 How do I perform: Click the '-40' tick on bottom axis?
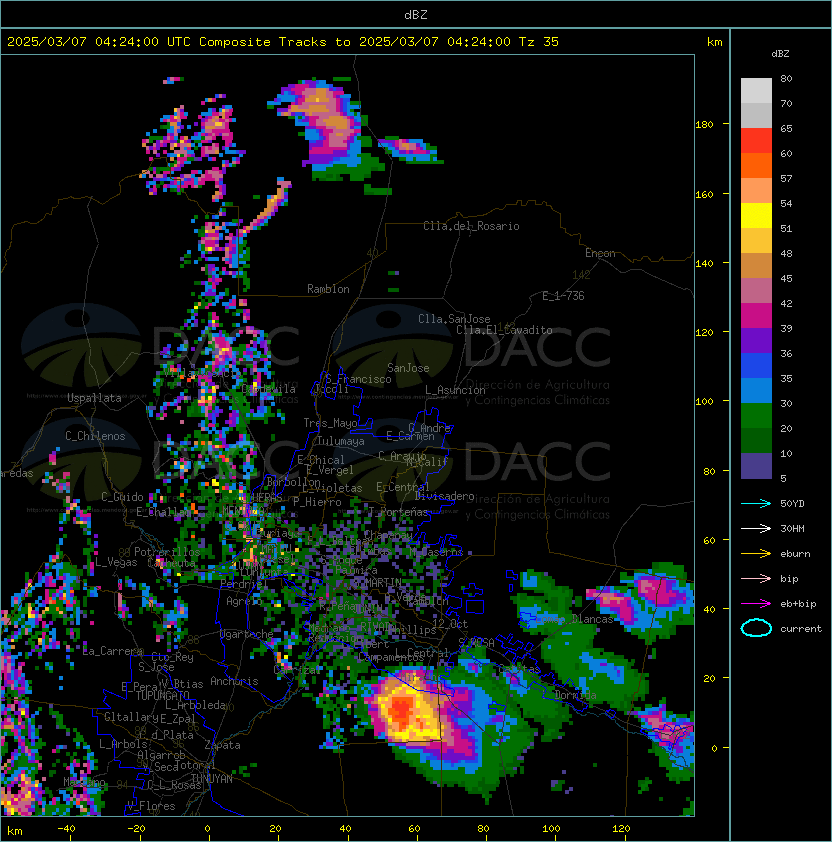(67, 829)
